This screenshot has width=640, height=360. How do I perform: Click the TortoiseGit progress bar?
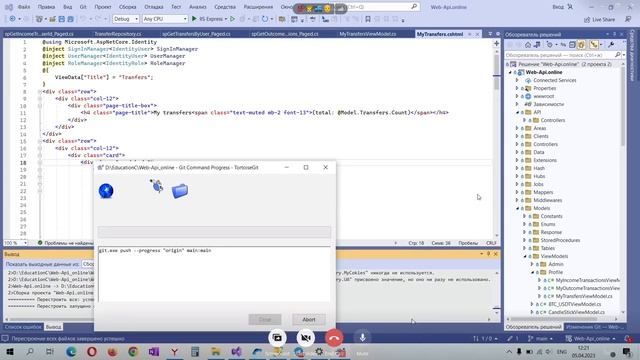[x=214, y=232]
